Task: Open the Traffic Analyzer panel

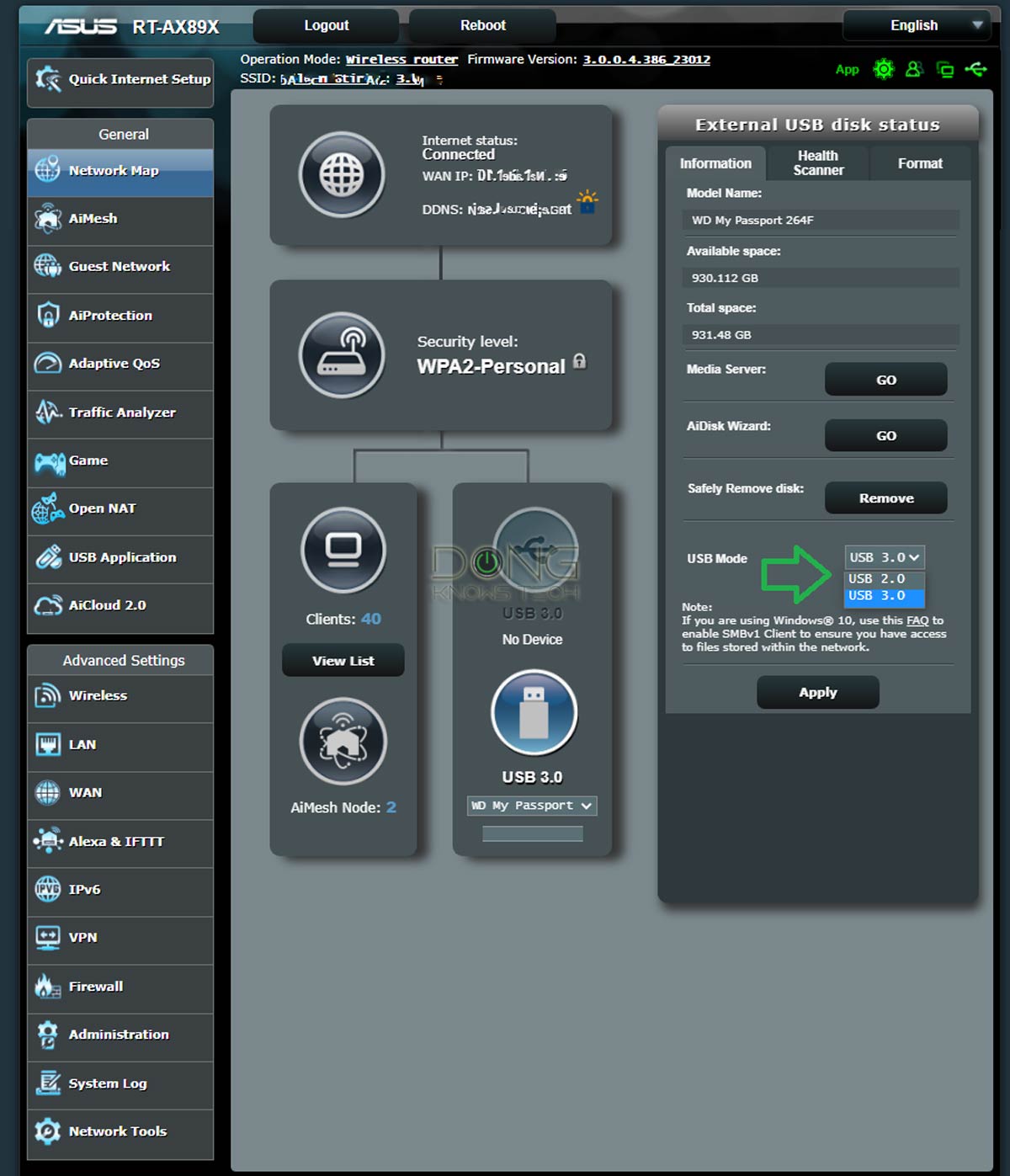Action: coord(47,412)
